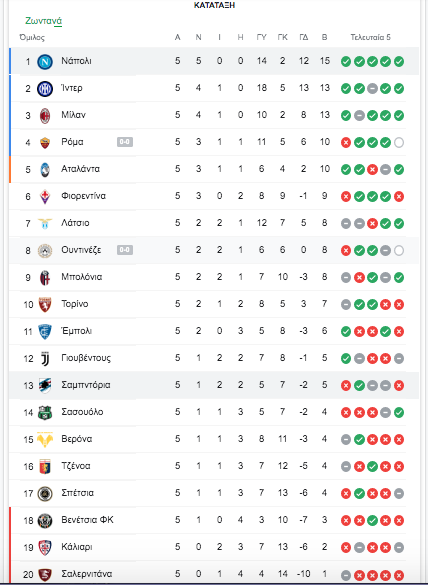
Task: Click the Milan club crest icon
Action: point(45,115)
